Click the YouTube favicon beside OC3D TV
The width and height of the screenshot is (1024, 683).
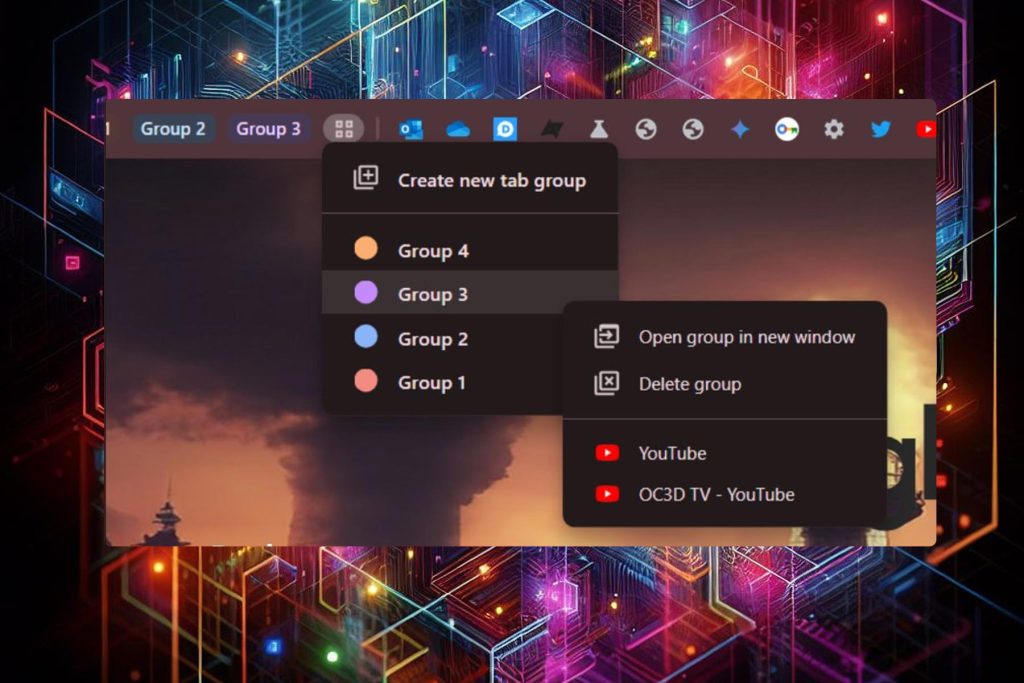click(607, 494)
